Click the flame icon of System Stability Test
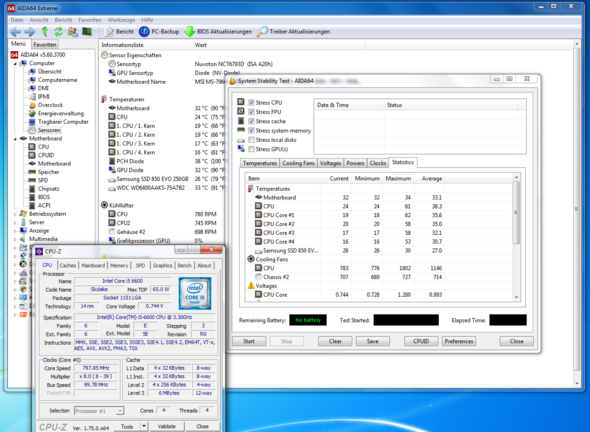This screenshot has width=590, height=432. coord(233,81)
